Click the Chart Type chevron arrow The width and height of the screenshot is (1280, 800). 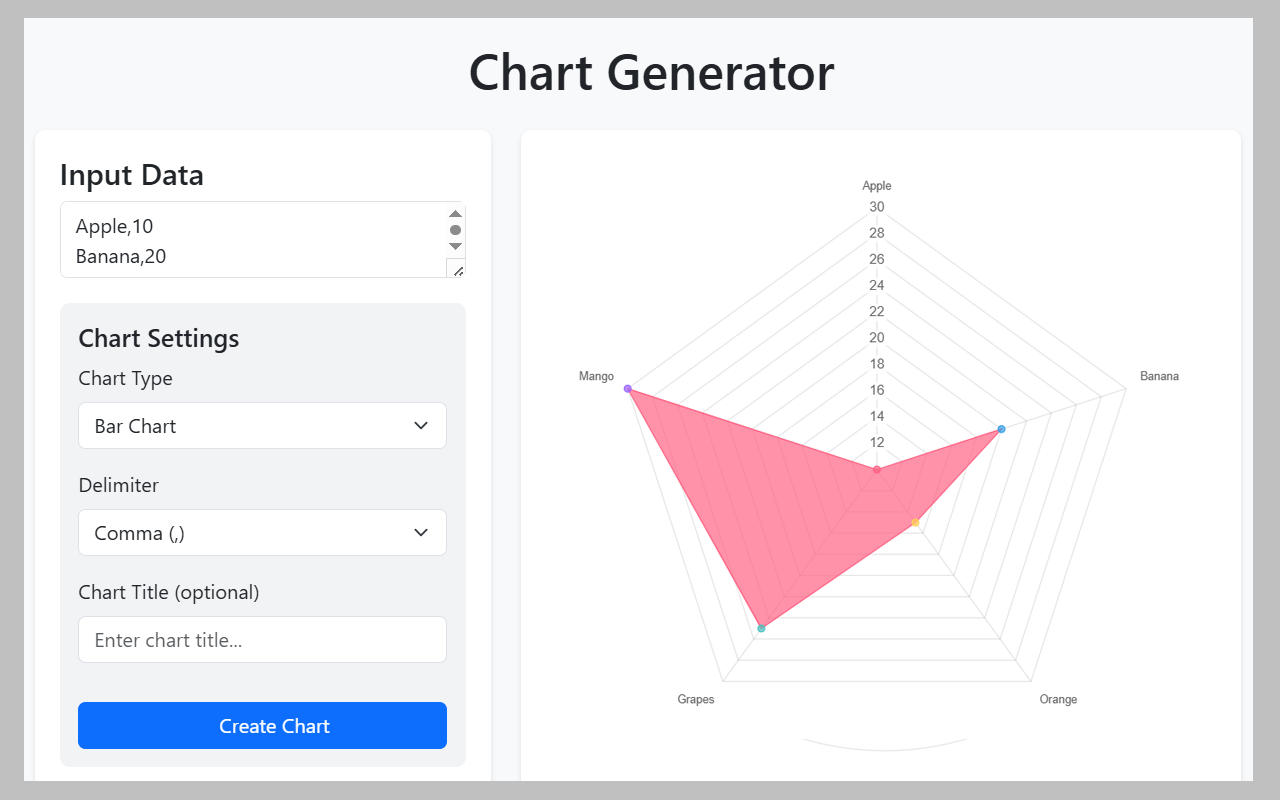[421, 426]
